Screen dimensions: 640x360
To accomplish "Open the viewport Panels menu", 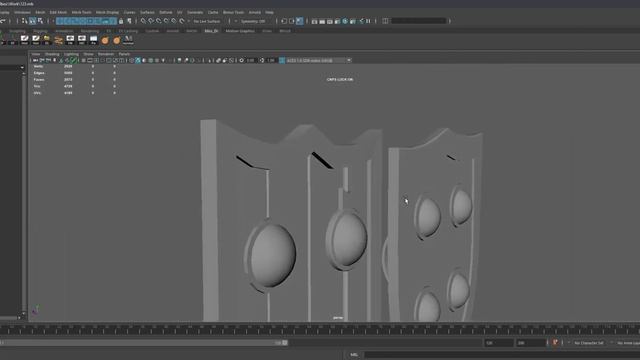I will tap(124, 54).
